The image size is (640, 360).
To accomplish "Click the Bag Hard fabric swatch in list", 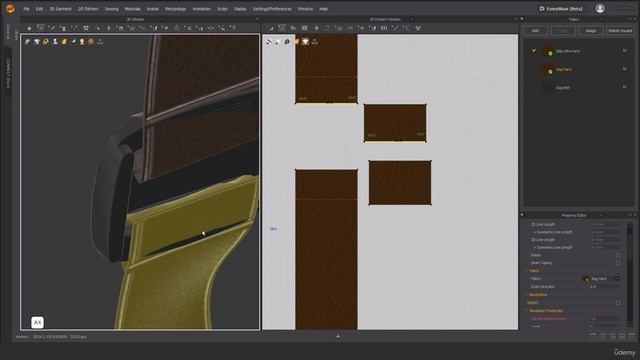I will (547, 69).
